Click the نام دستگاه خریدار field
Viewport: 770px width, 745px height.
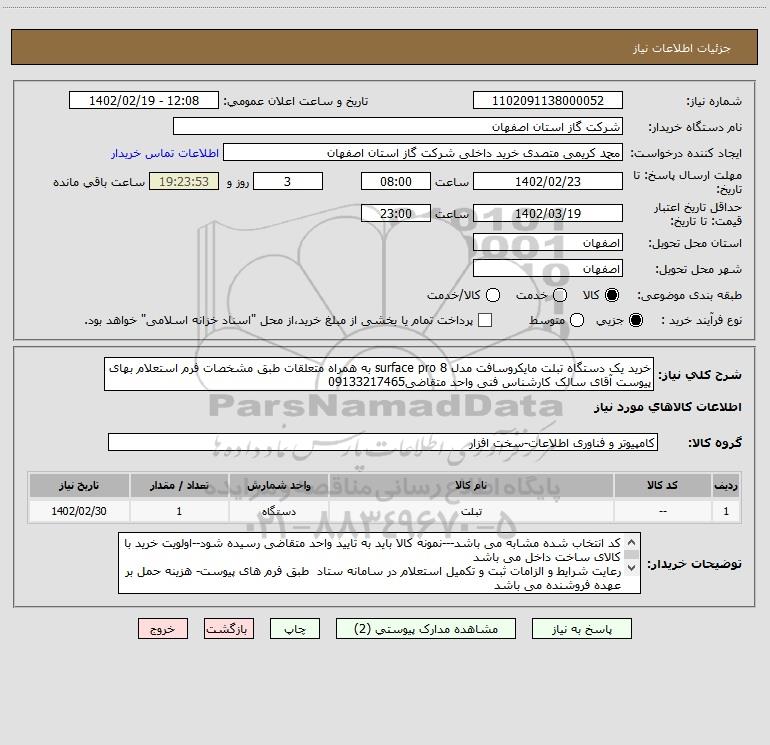pyautogui.click(x=398, y=127)
